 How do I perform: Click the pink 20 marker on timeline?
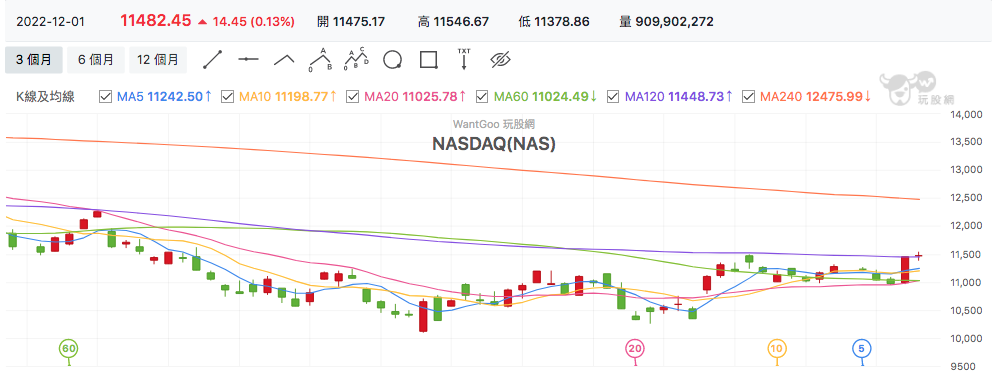point(635,349)
